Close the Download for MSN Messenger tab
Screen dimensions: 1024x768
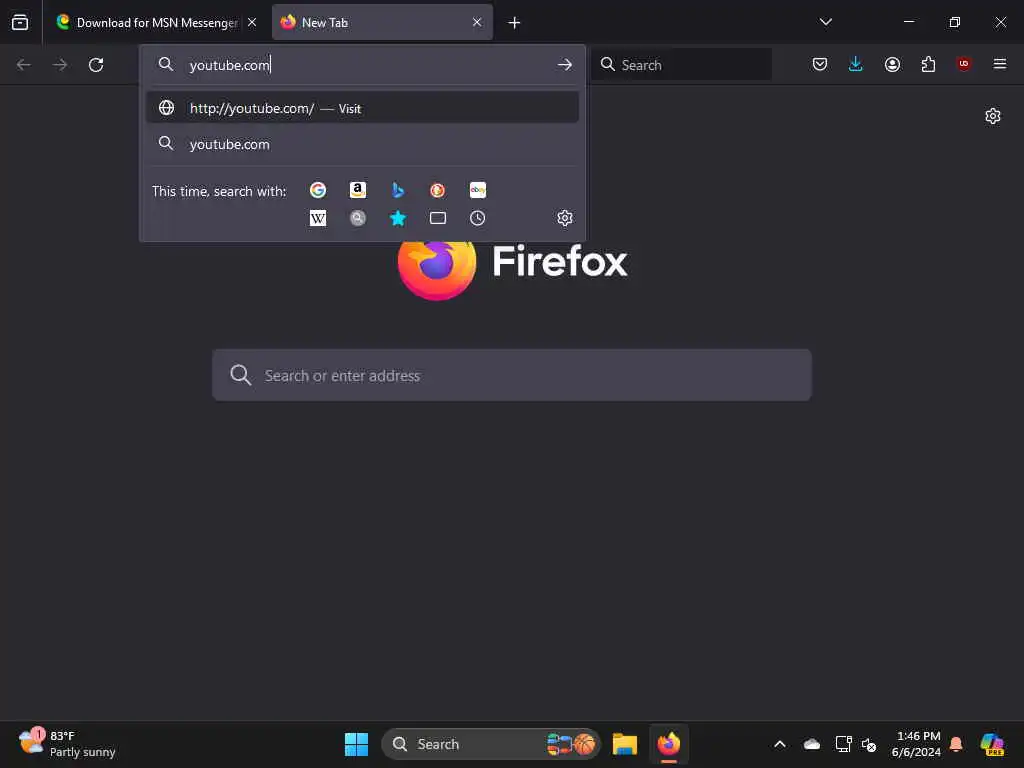252,22
